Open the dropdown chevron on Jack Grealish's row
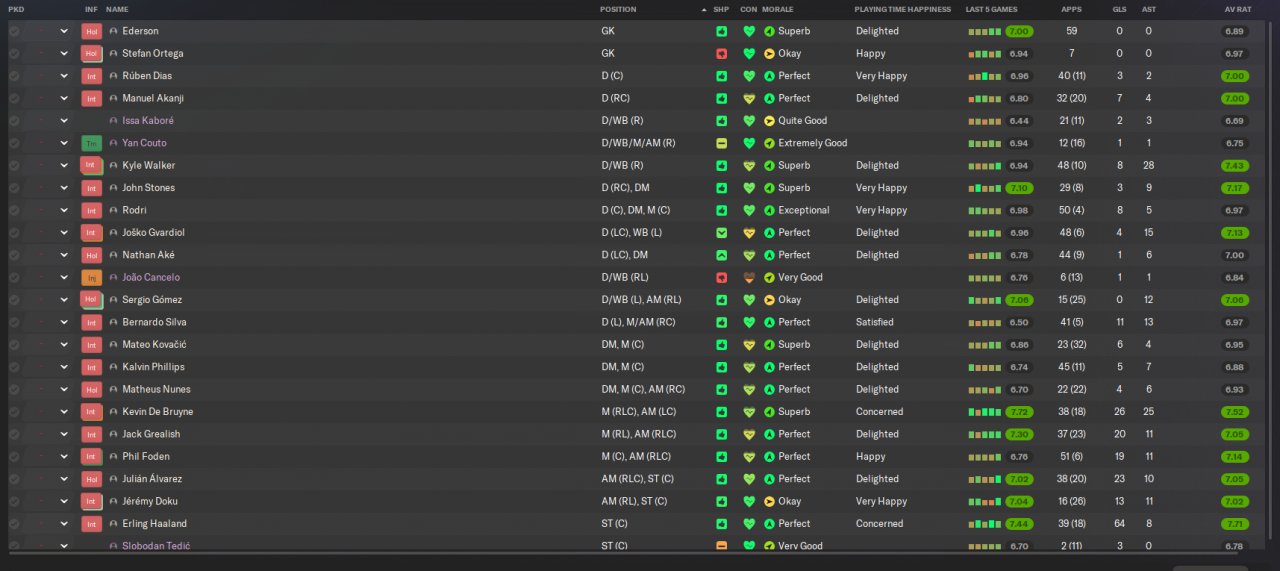The height and width of the screenshot is (571, 1280). 64,434
